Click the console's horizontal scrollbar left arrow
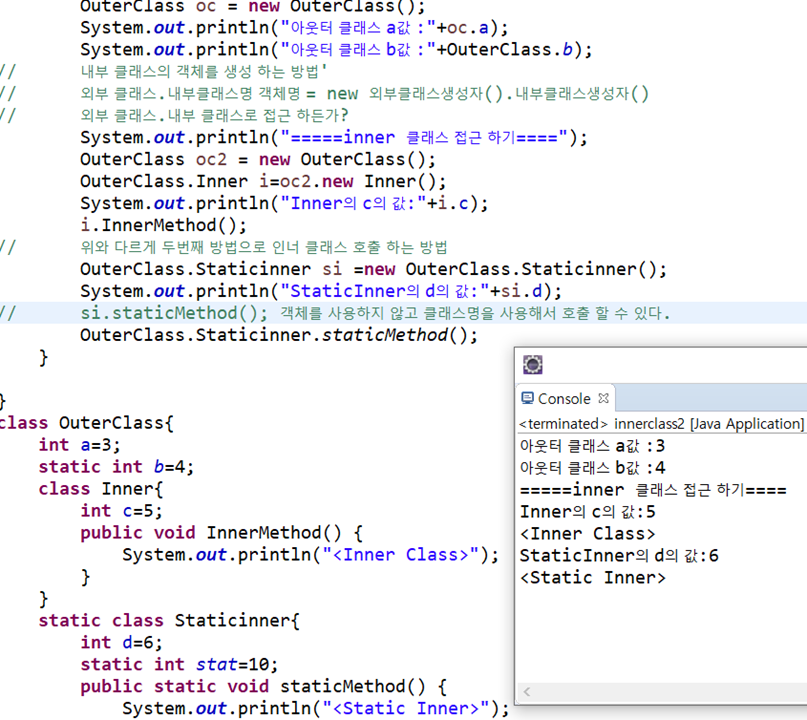807x720 pixels. coord(527,692)
